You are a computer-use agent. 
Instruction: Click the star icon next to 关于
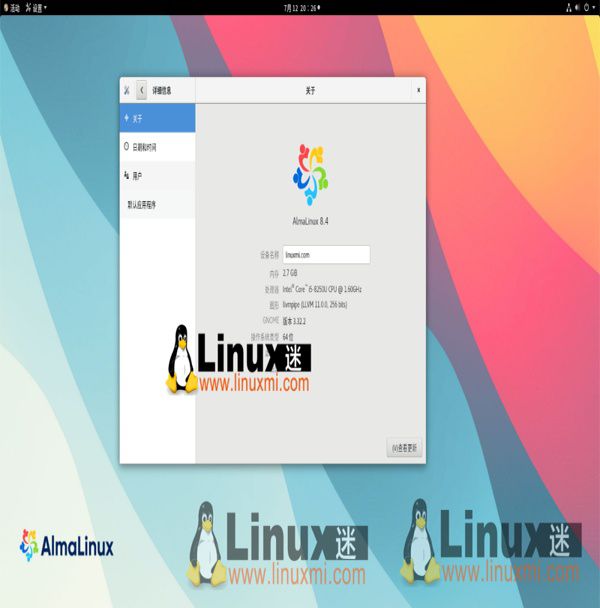(x=126, y=117)
